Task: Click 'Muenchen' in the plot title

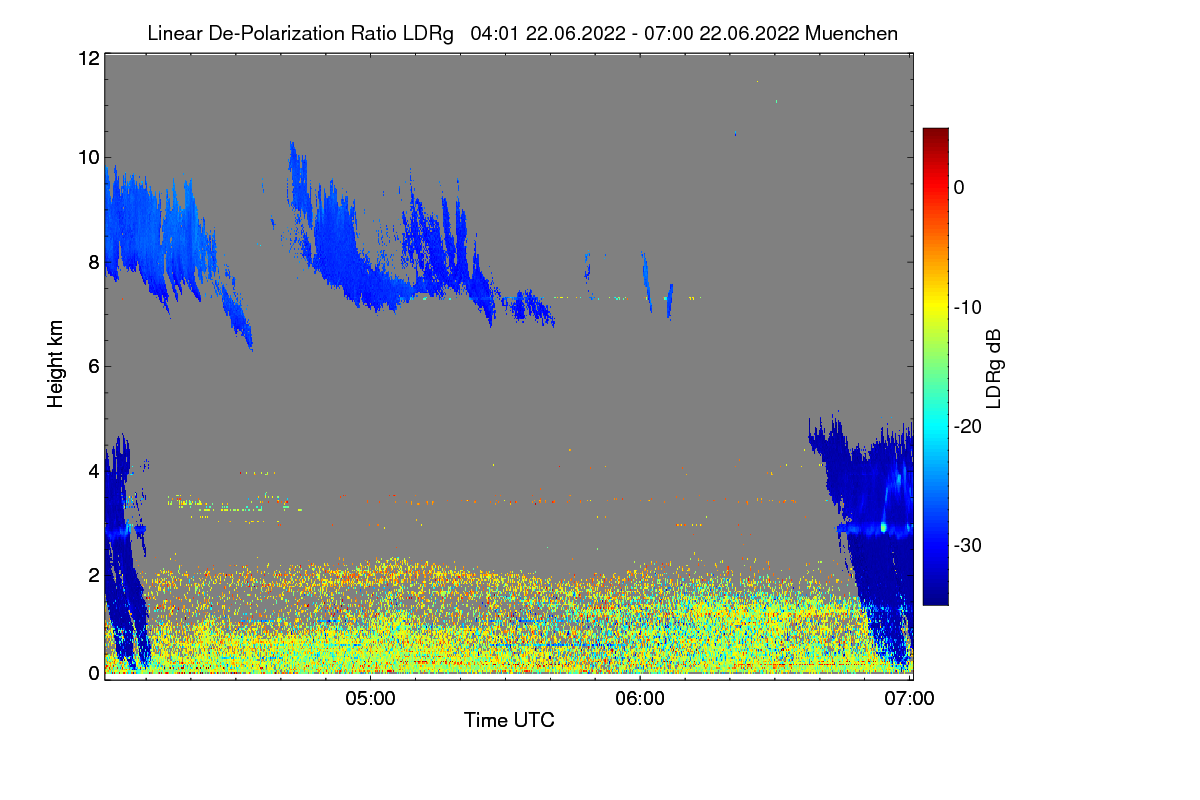Action: tap(851, 33)
